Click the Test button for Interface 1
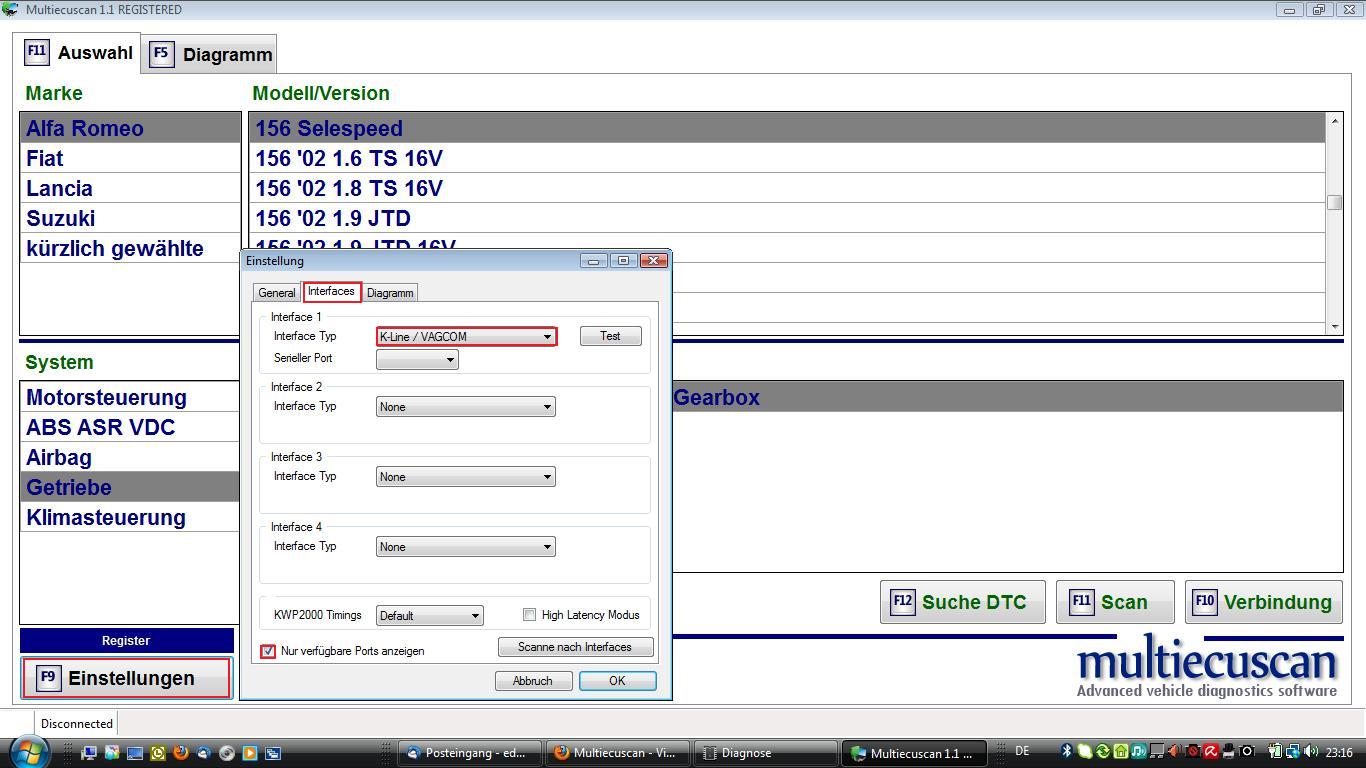This screenshot has height=768, width=1366. pos(610,337)
